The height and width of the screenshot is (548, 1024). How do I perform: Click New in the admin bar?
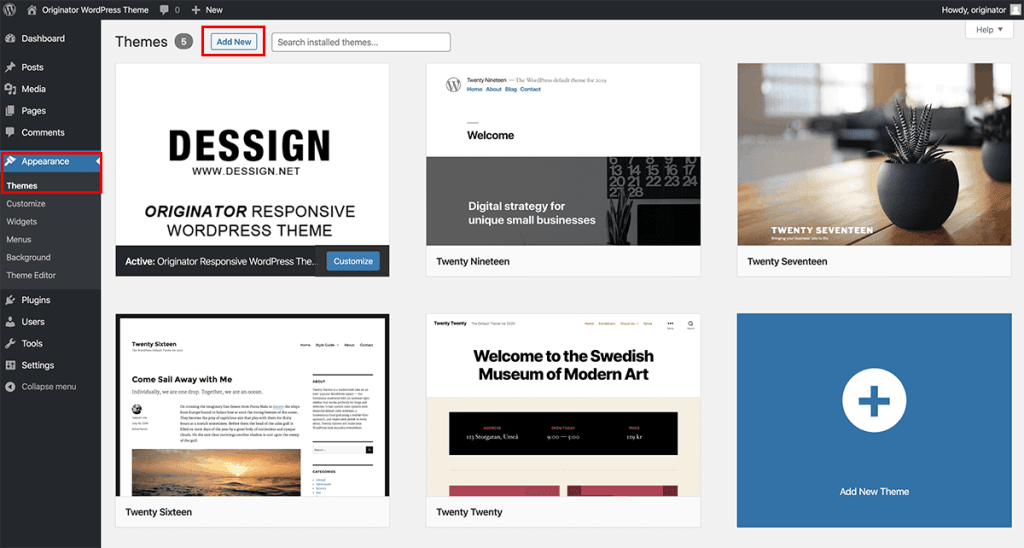(214, 10)
